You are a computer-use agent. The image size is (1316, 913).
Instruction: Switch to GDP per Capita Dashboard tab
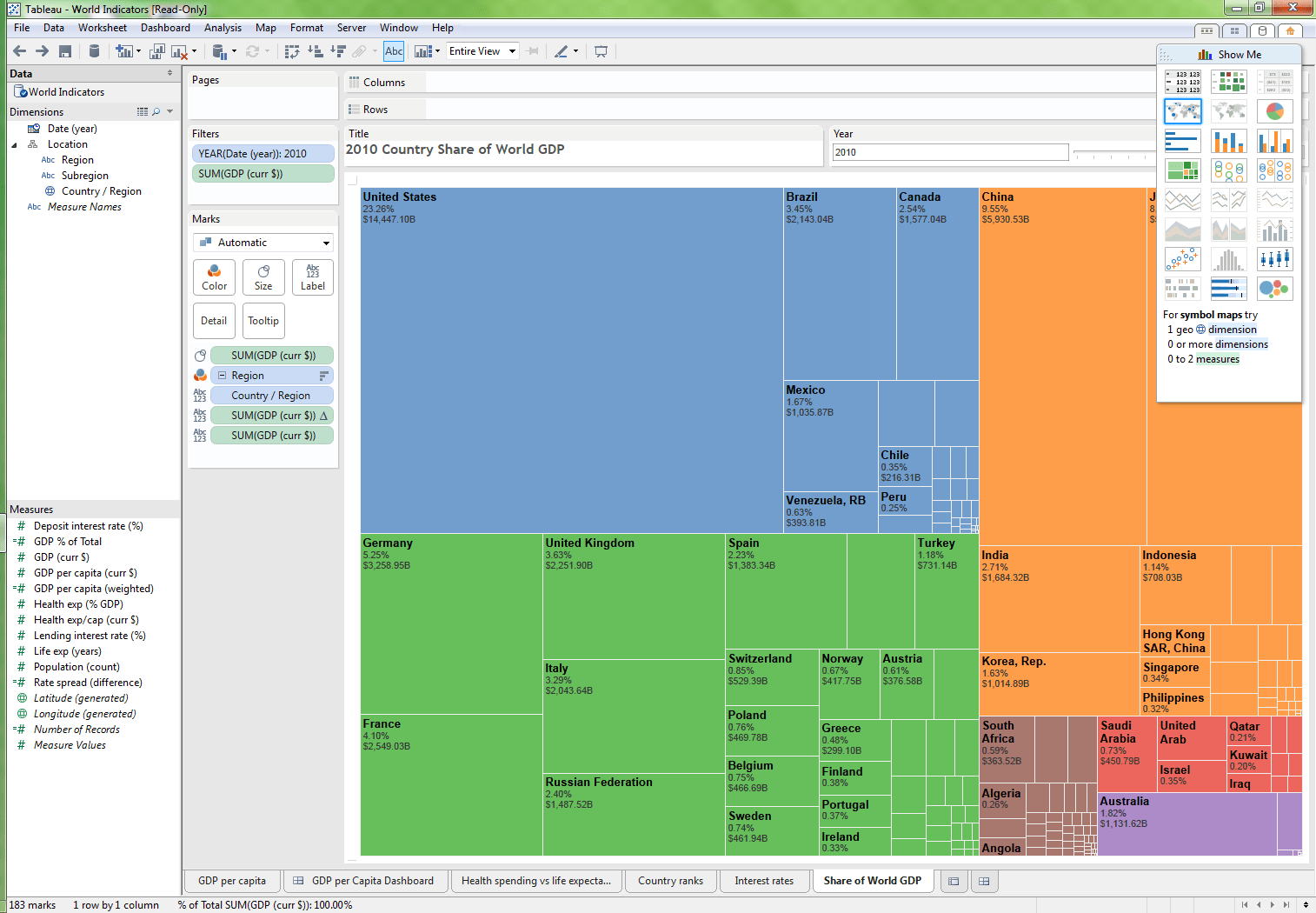(x=364, y=881)
